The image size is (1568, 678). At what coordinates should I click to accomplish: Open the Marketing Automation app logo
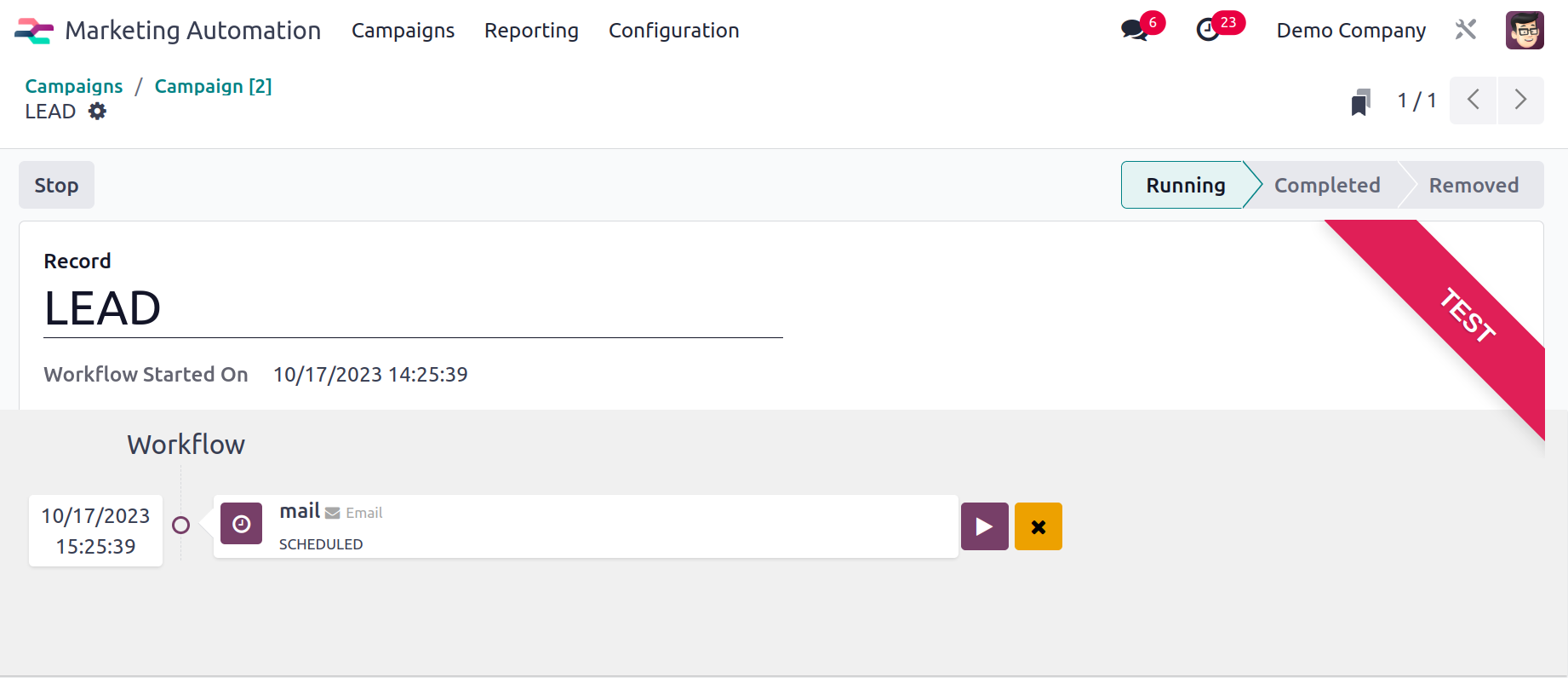click(34, 31)
